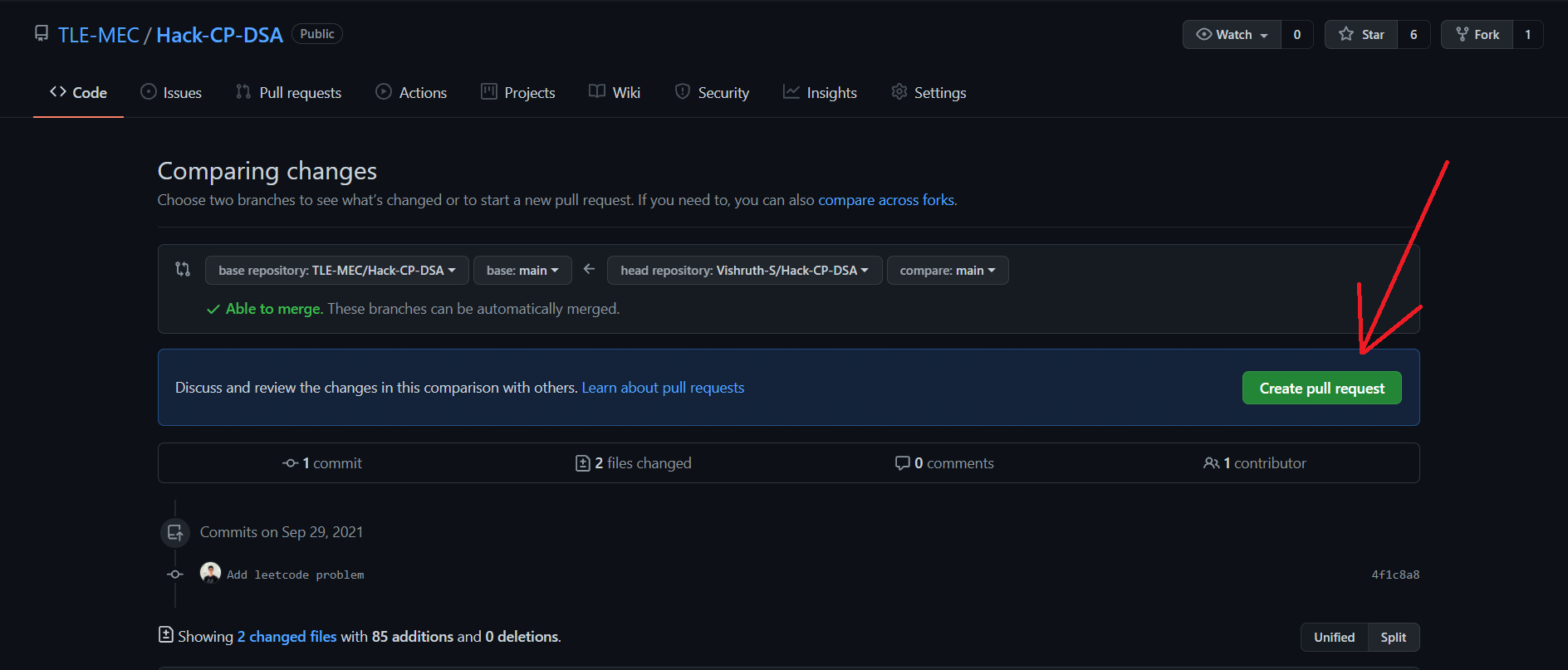Screen dimensions: 1568x670
Task: Open the base: main branch dropdown
Action: [x=522, y=271]
